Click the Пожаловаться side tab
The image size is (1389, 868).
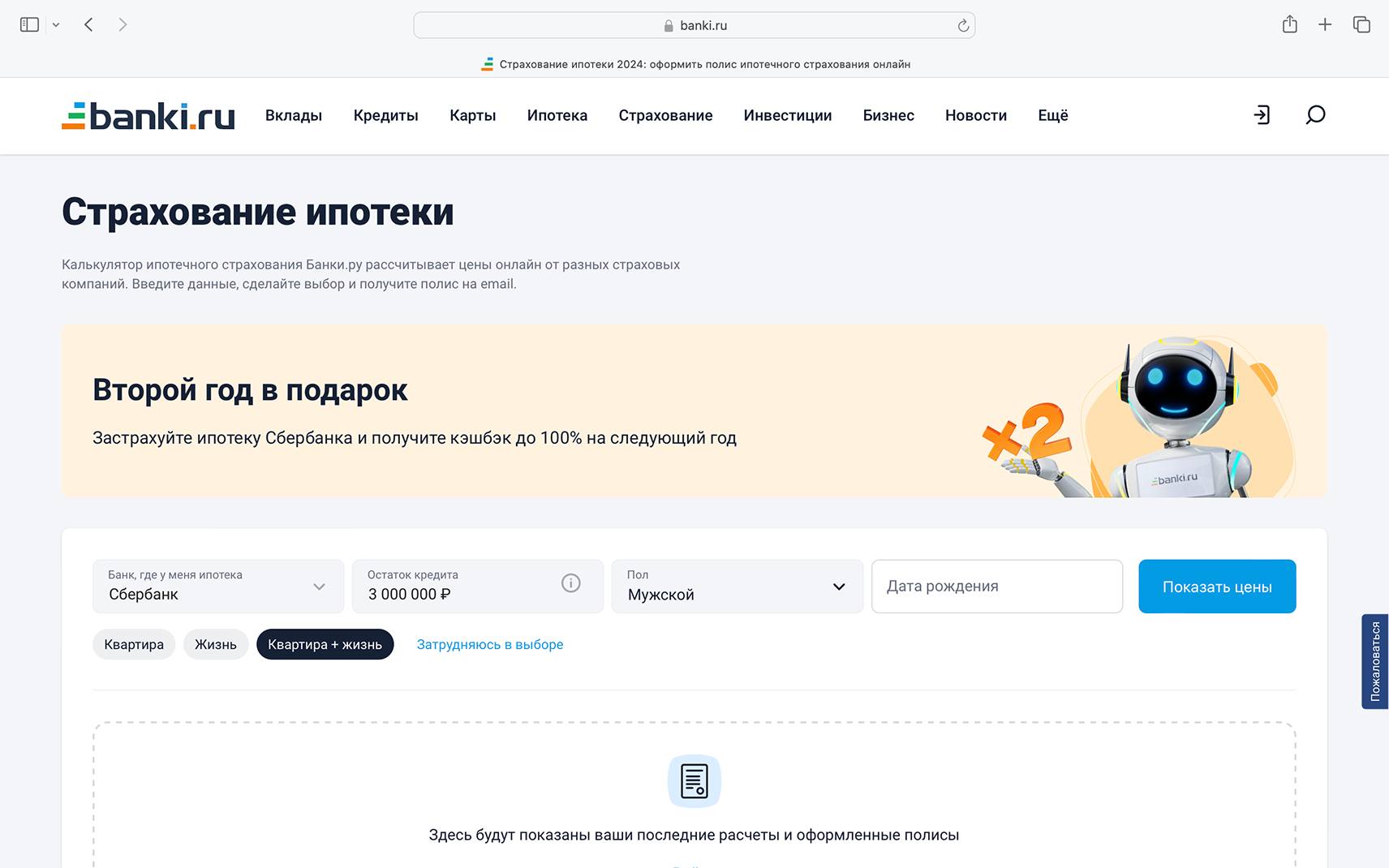(1375, 661)
